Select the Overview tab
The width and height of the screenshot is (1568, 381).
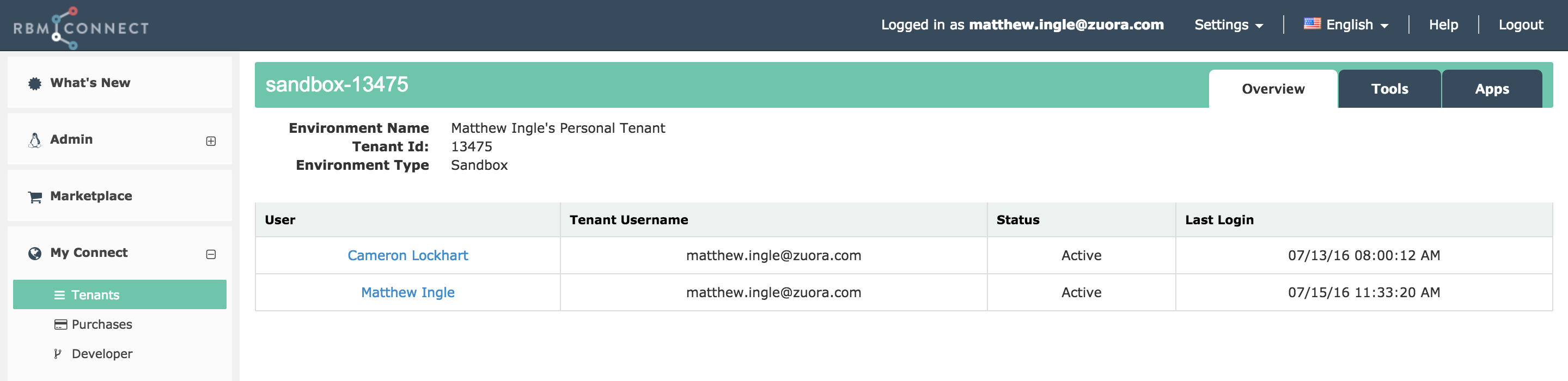coord(1273,89)
